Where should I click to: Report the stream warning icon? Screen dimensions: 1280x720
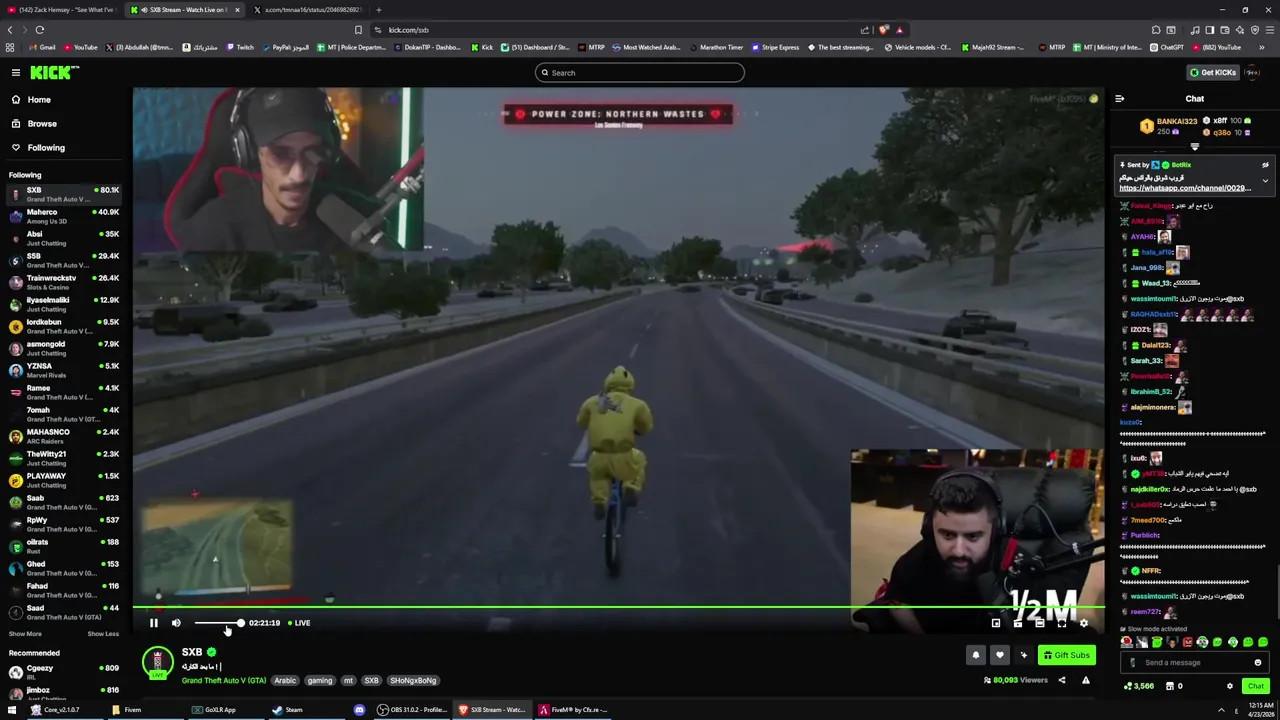click(x=1085, y=680)
